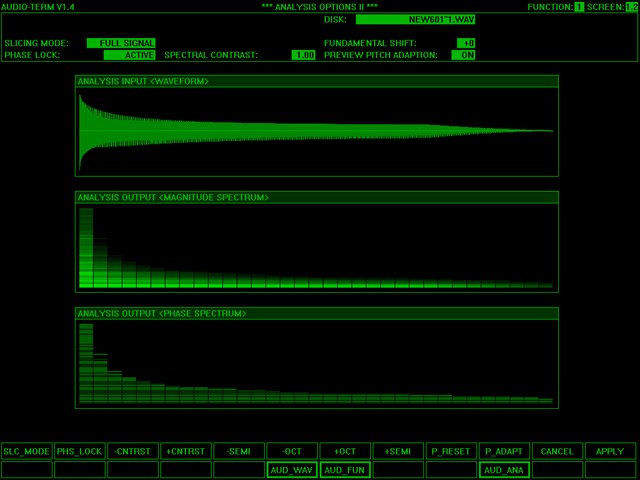Toggle PREVIEW PITCH ADAPTION ON value
640x480 pixels.
click(463, 55)
